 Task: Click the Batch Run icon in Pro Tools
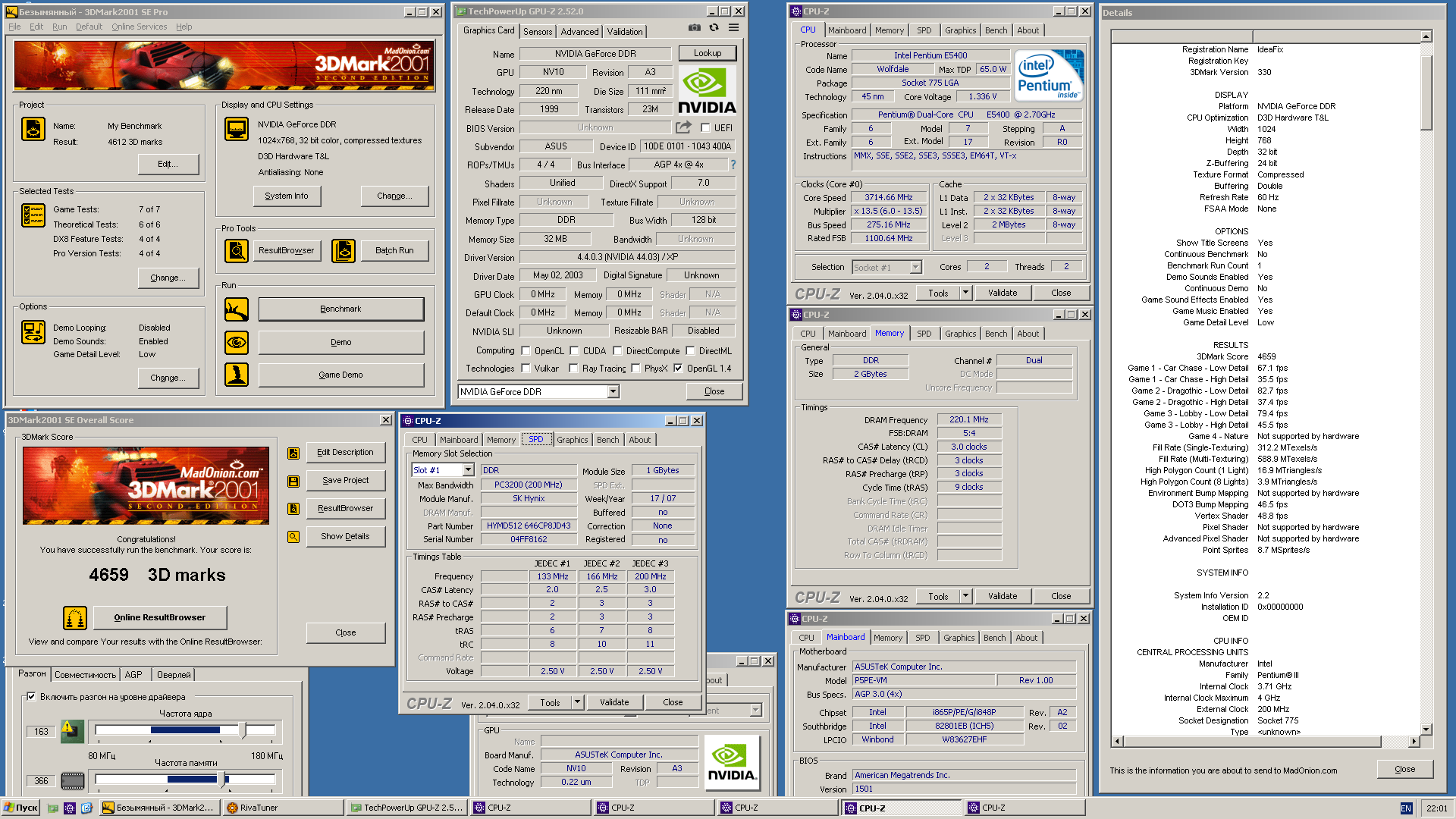[x=344, y=250]
